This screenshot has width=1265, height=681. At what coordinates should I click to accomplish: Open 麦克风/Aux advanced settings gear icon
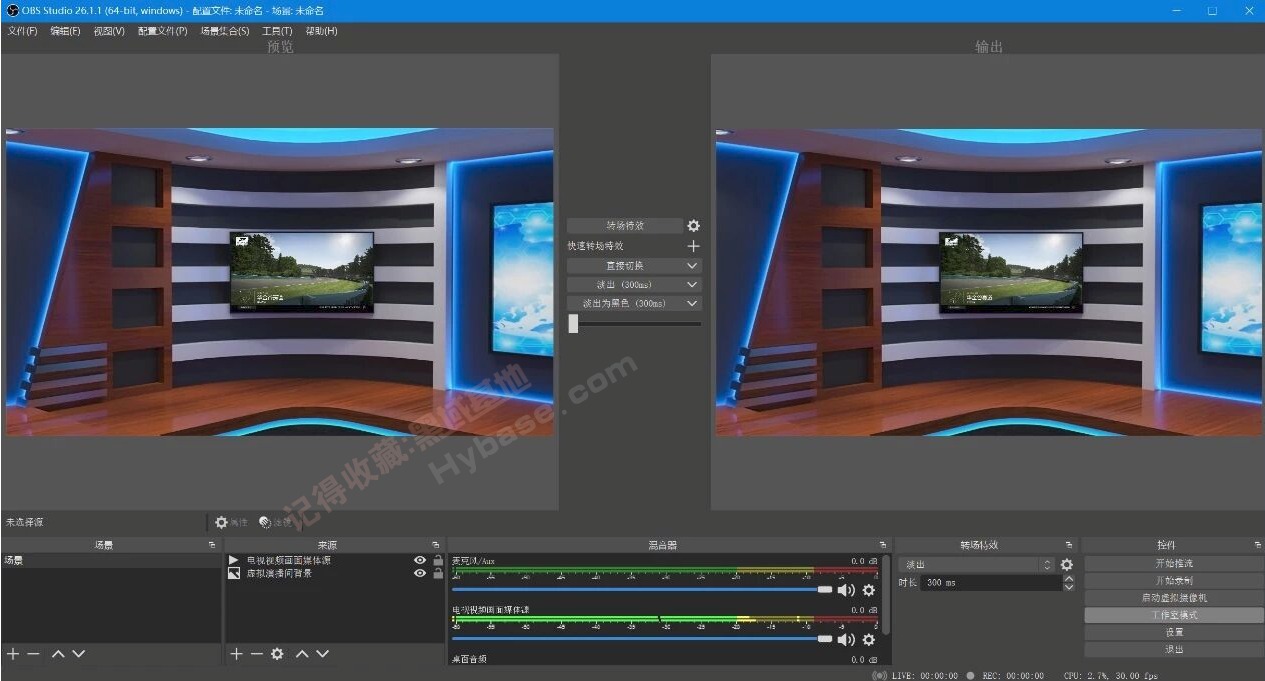[x=868, y=590]
